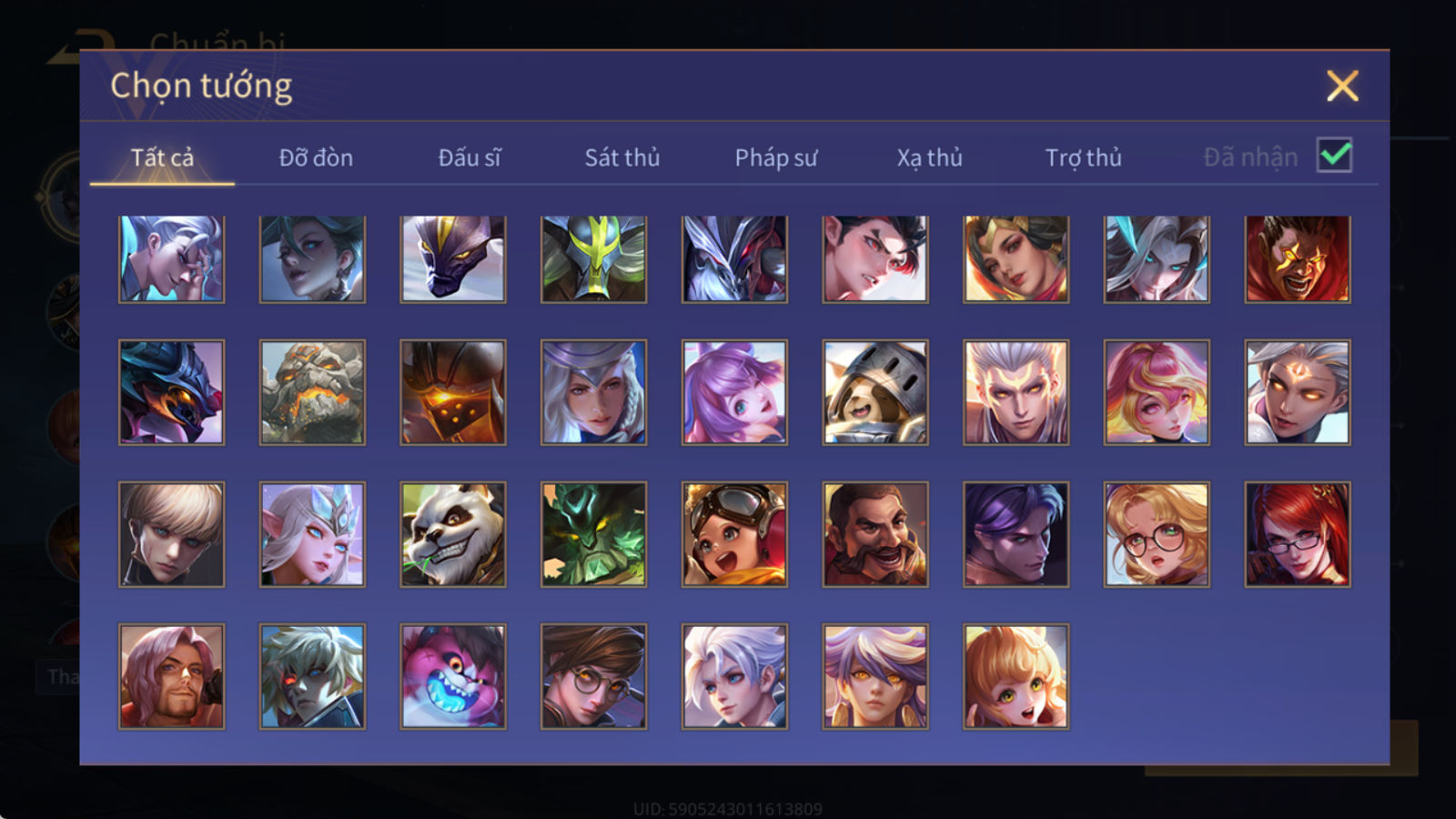1456x819 pixels.
Task: Open the Trợ thủ tab
Action: (x=1083, y=157)
